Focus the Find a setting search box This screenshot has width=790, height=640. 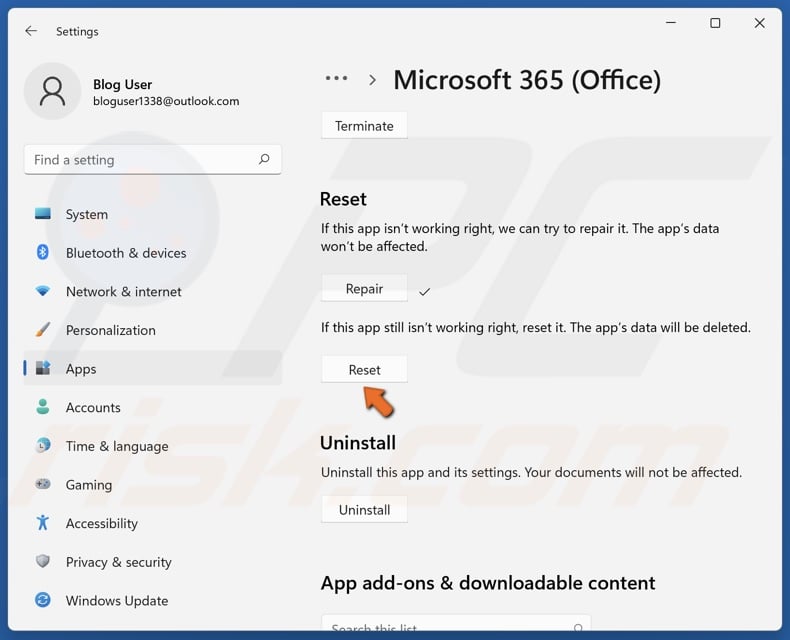click(x=140, y=160)
